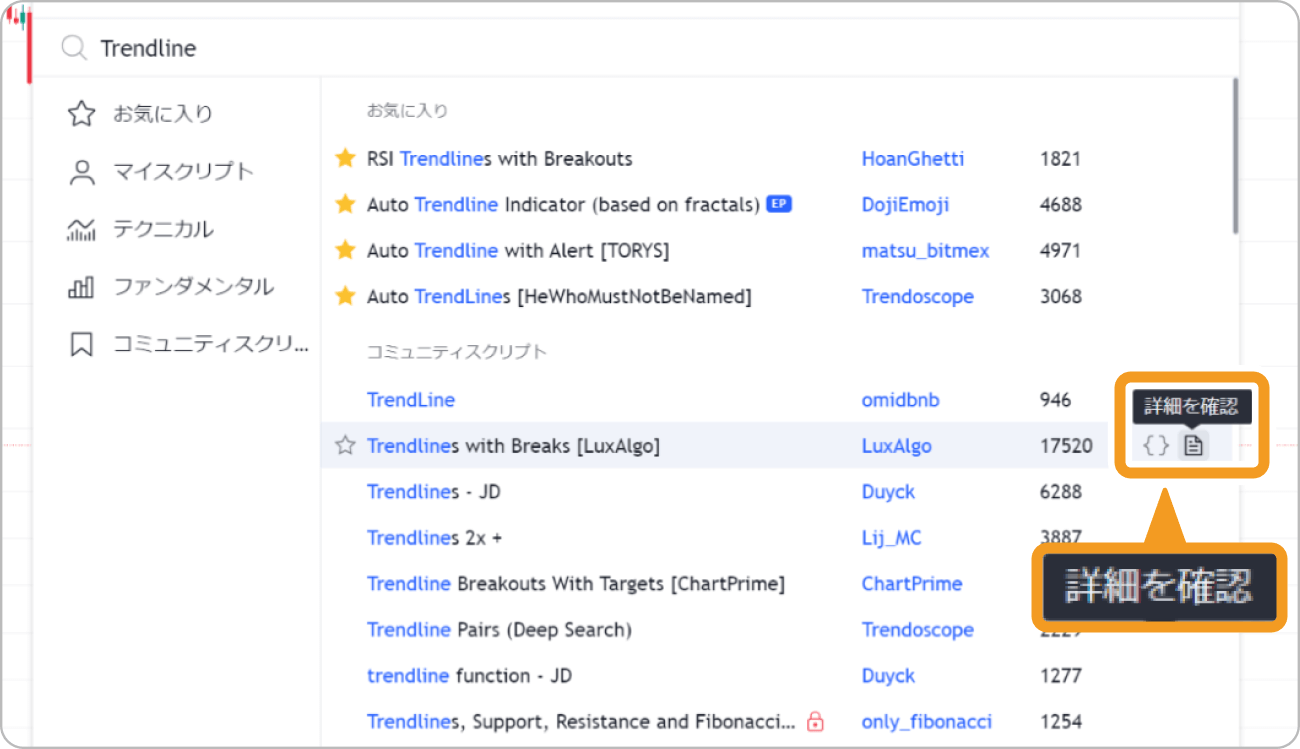
Task: Click the bar chart icon for ファンダメンタル
Action: [x=81, y=288]
